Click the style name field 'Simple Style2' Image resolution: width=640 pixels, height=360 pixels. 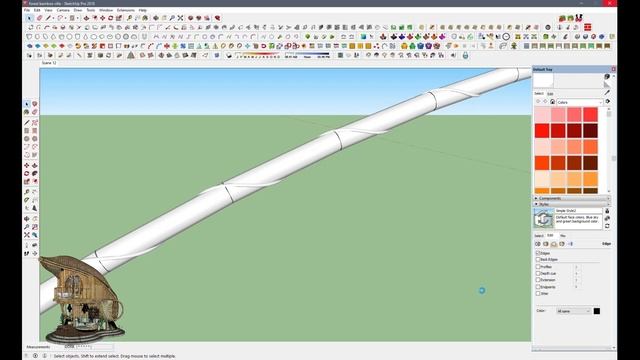pos(578,211)
